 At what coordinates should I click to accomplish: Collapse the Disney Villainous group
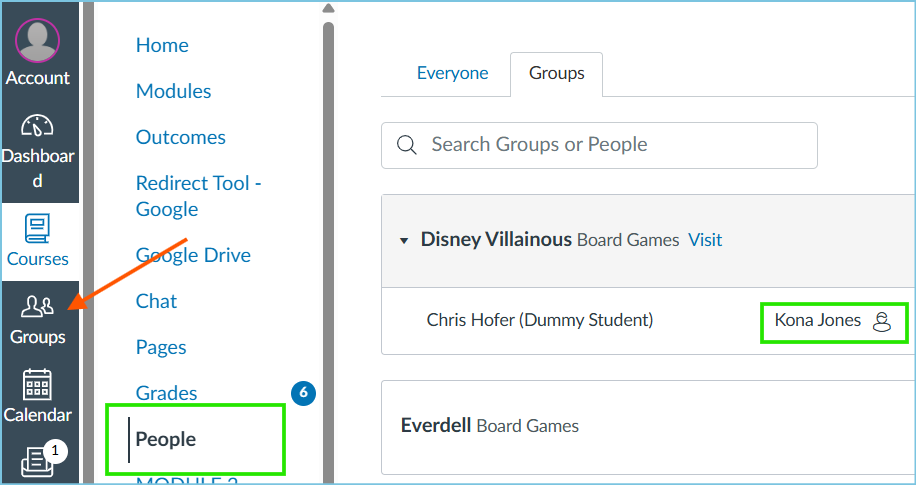[x=404, y=241]
